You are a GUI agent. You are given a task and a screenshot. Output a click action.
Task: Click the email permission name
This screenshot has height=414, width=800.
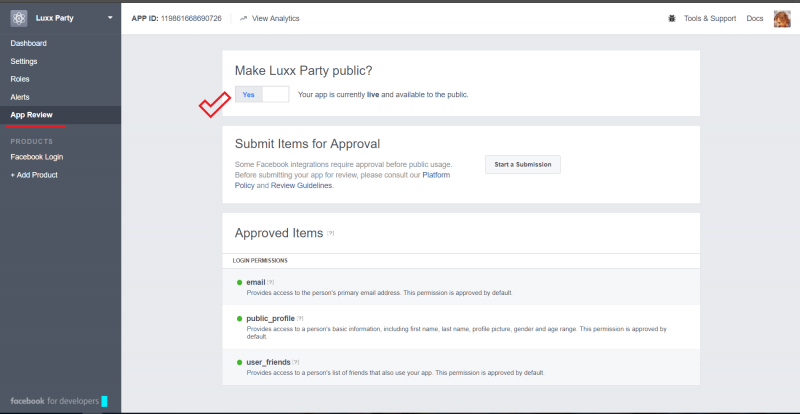click(x=256, y=282)
